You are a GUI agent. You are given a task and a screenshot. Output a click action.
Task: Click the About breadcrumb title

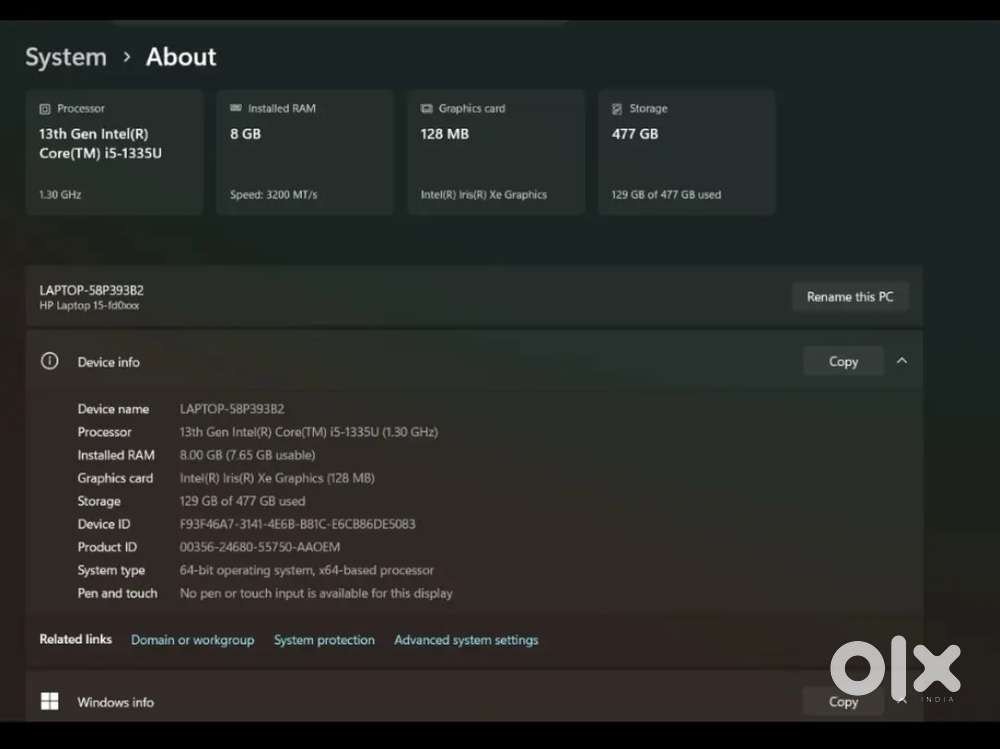pyautogui.click(x=181, y=57)
